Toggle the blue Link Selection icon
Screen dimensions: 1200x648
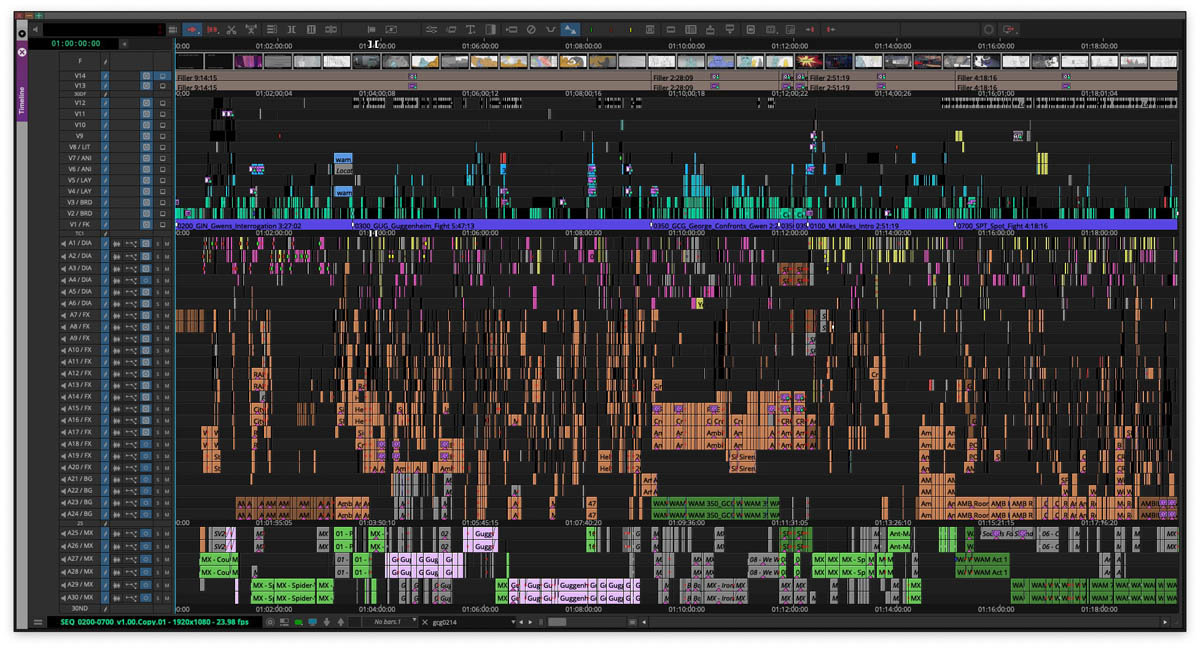pos(569,30)
